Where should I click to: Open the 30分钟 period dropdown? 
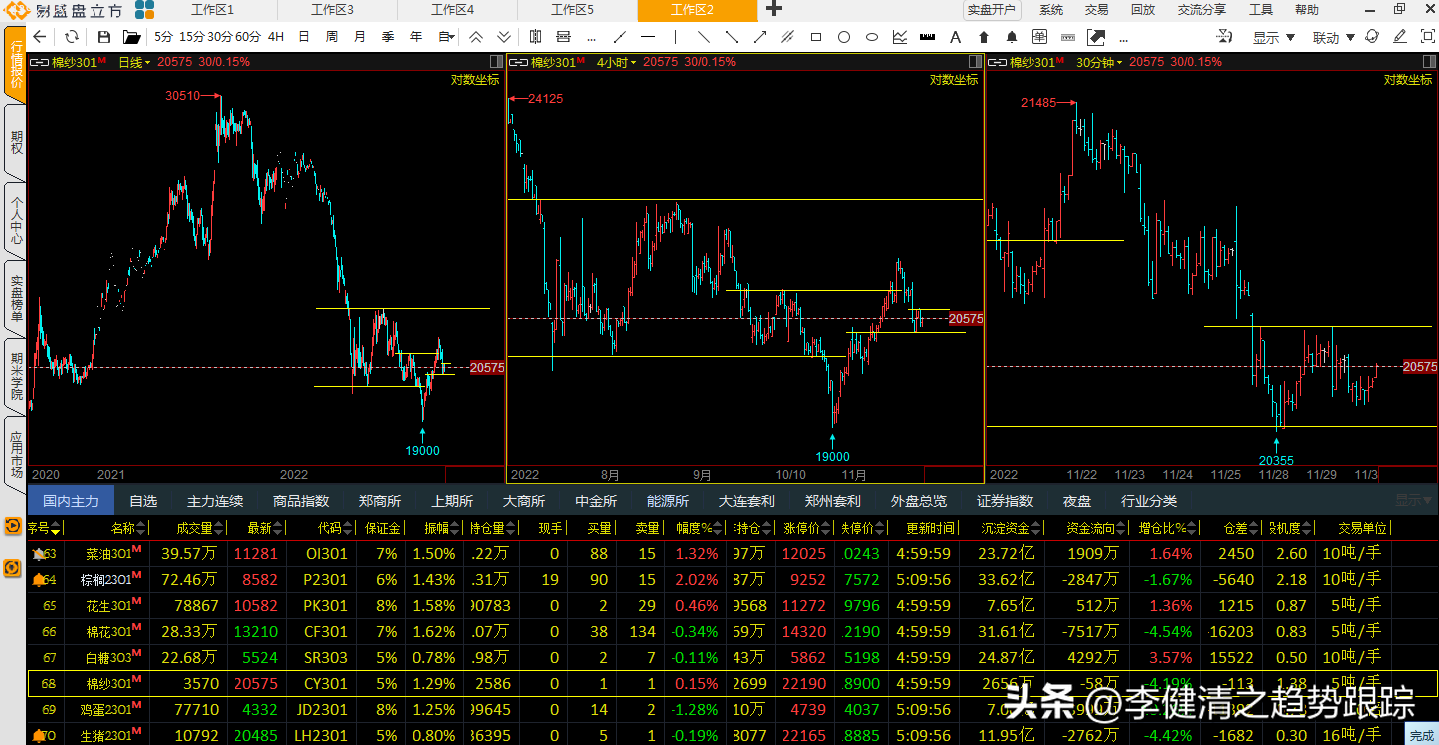pyautogui.click(x=1097, y=62)
